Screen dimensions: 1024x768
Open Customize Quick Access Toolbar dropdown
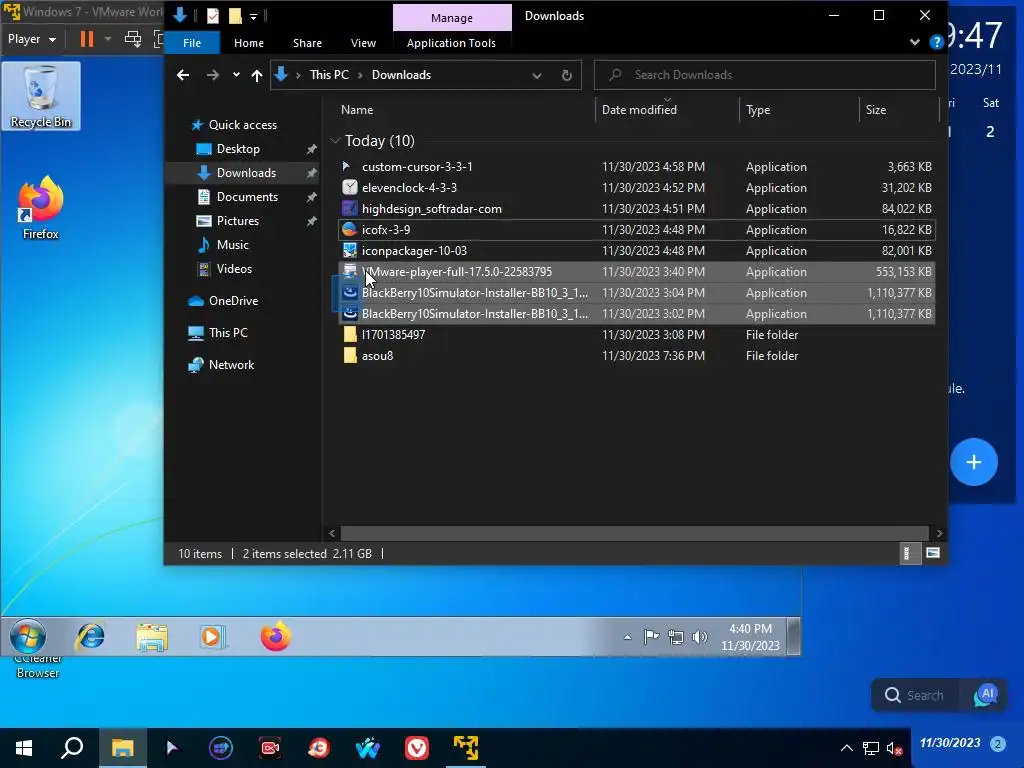click(x=253, y=16)
